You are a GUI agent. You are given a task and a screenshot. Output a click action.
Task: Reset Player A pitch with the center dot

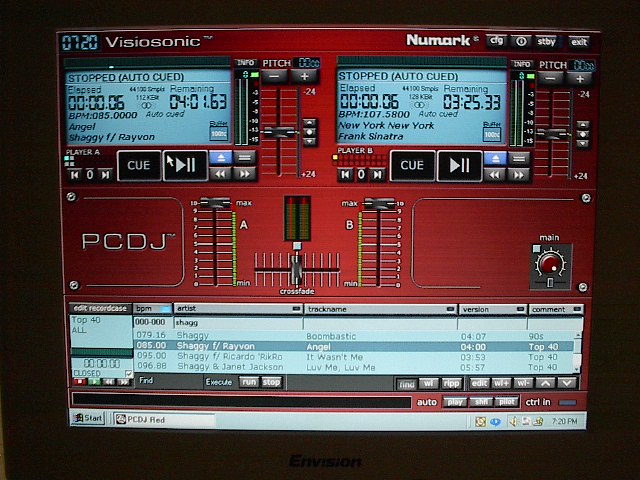(310, 132)
